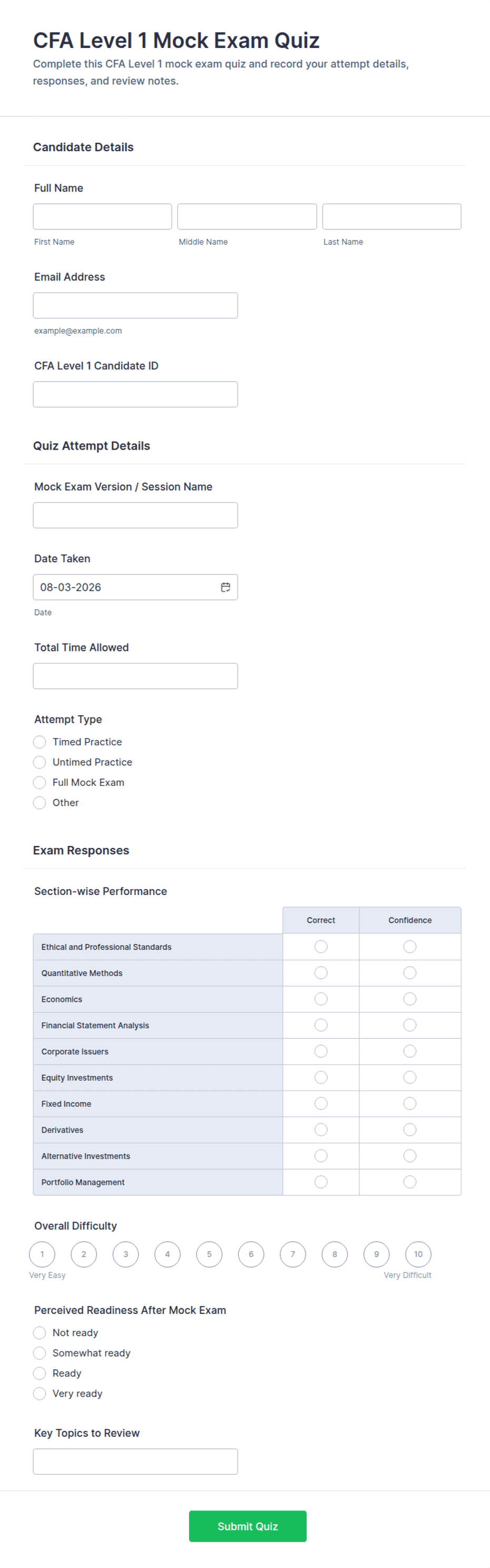Pick difficulty rating 1 Very Easy
Screen dimensions: 490x1568
point(42,1254)
